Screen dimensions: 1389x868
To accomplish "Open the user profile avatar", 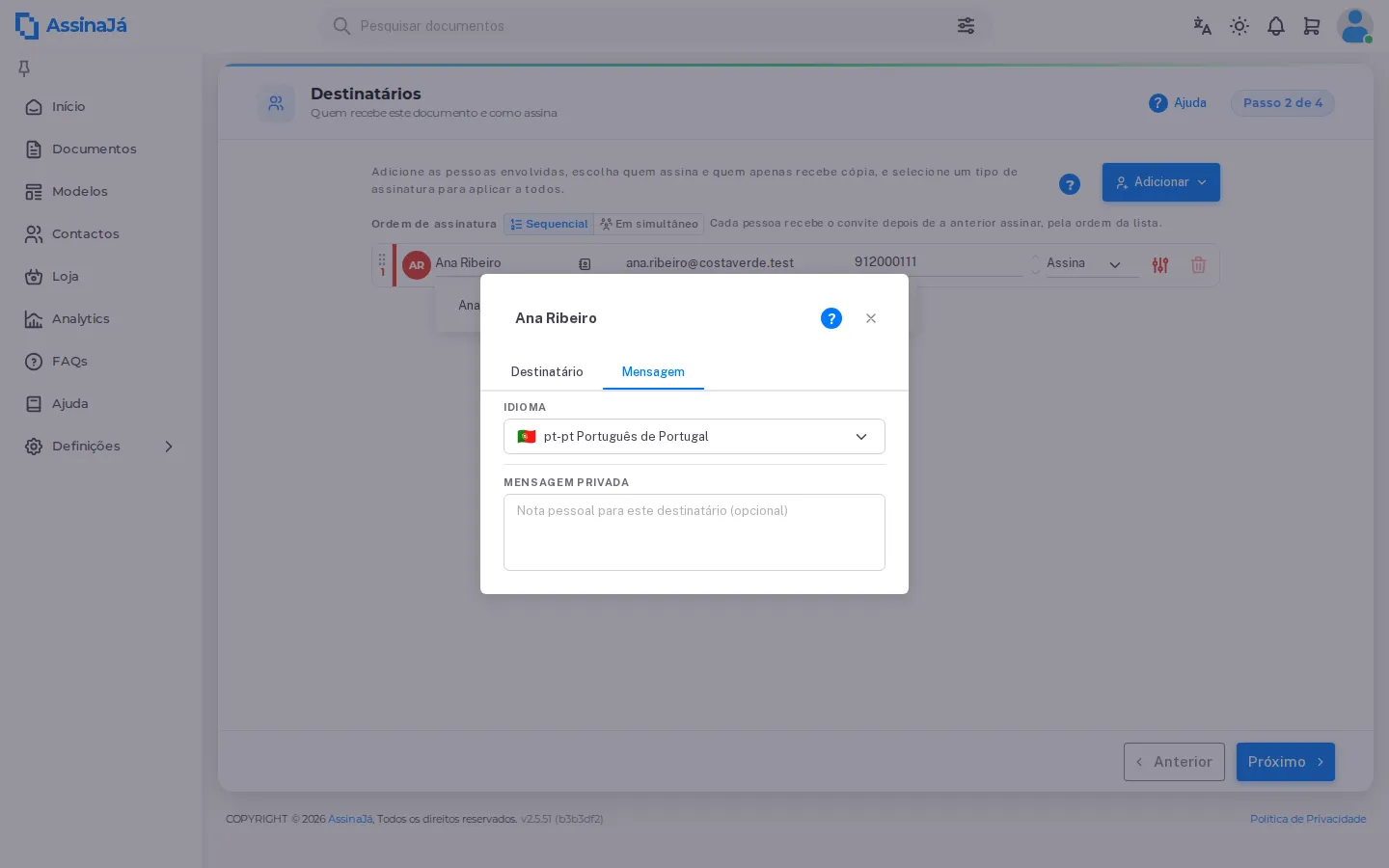I will pos(1355,26).
